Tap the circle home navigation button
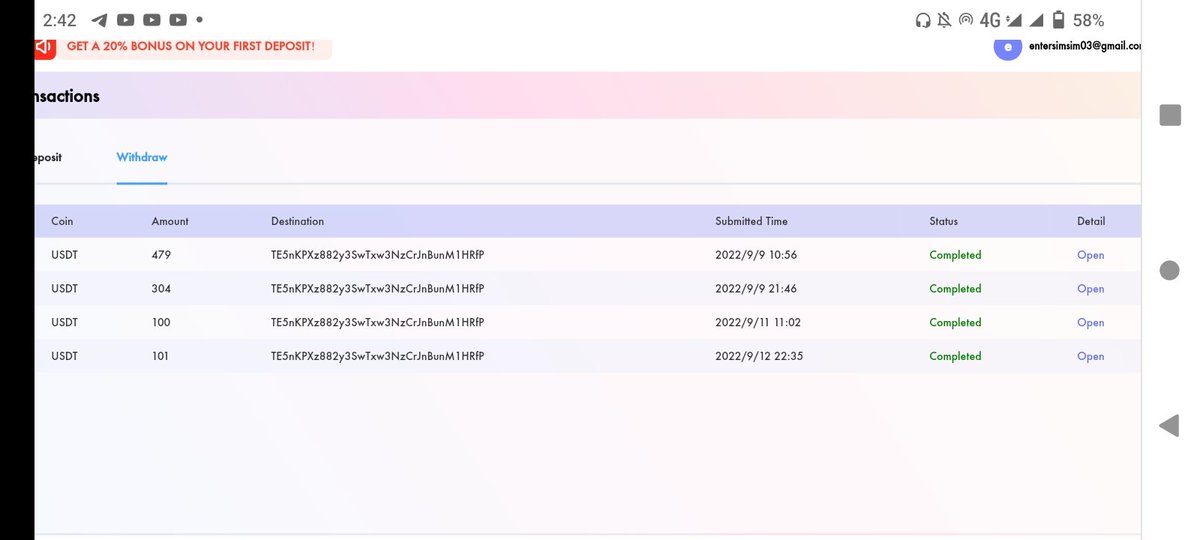 tap(1170, 270)
